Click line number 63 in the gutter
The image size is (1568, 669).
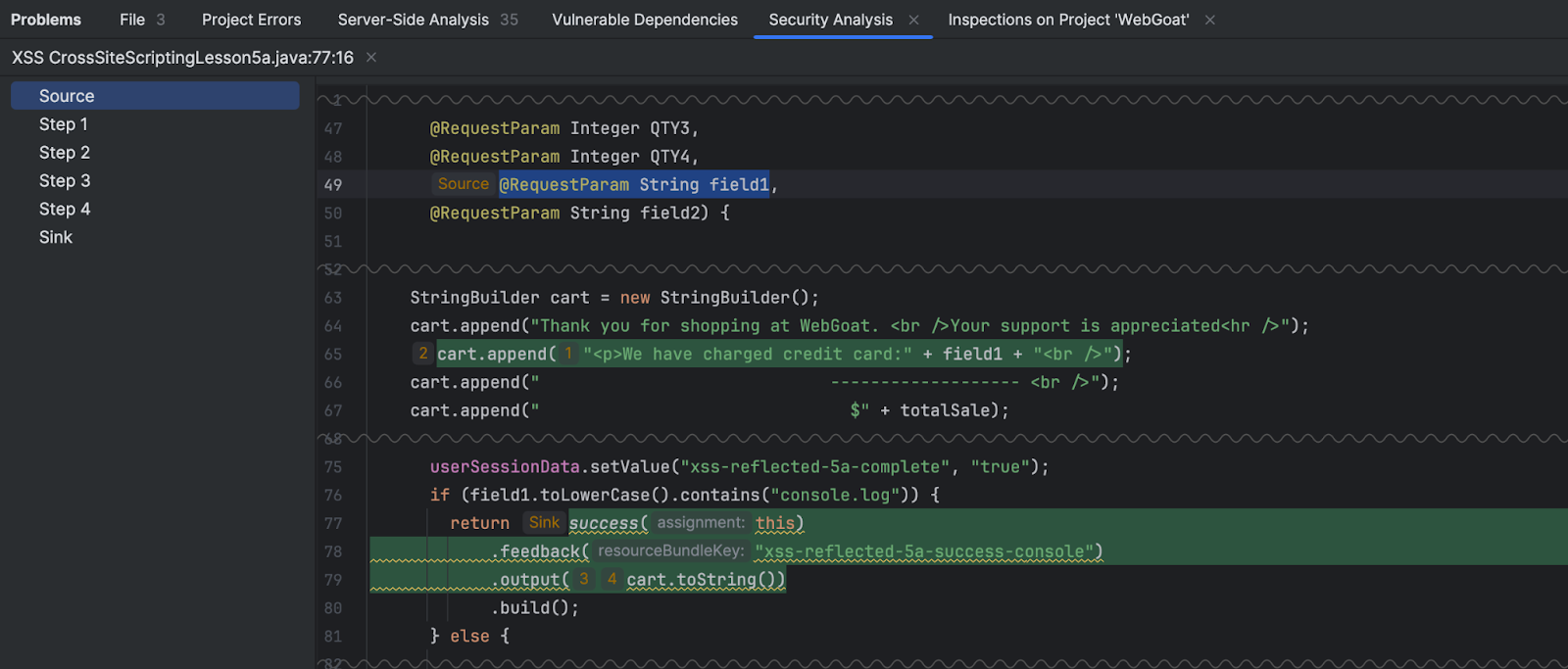click(x=333, y=298)
